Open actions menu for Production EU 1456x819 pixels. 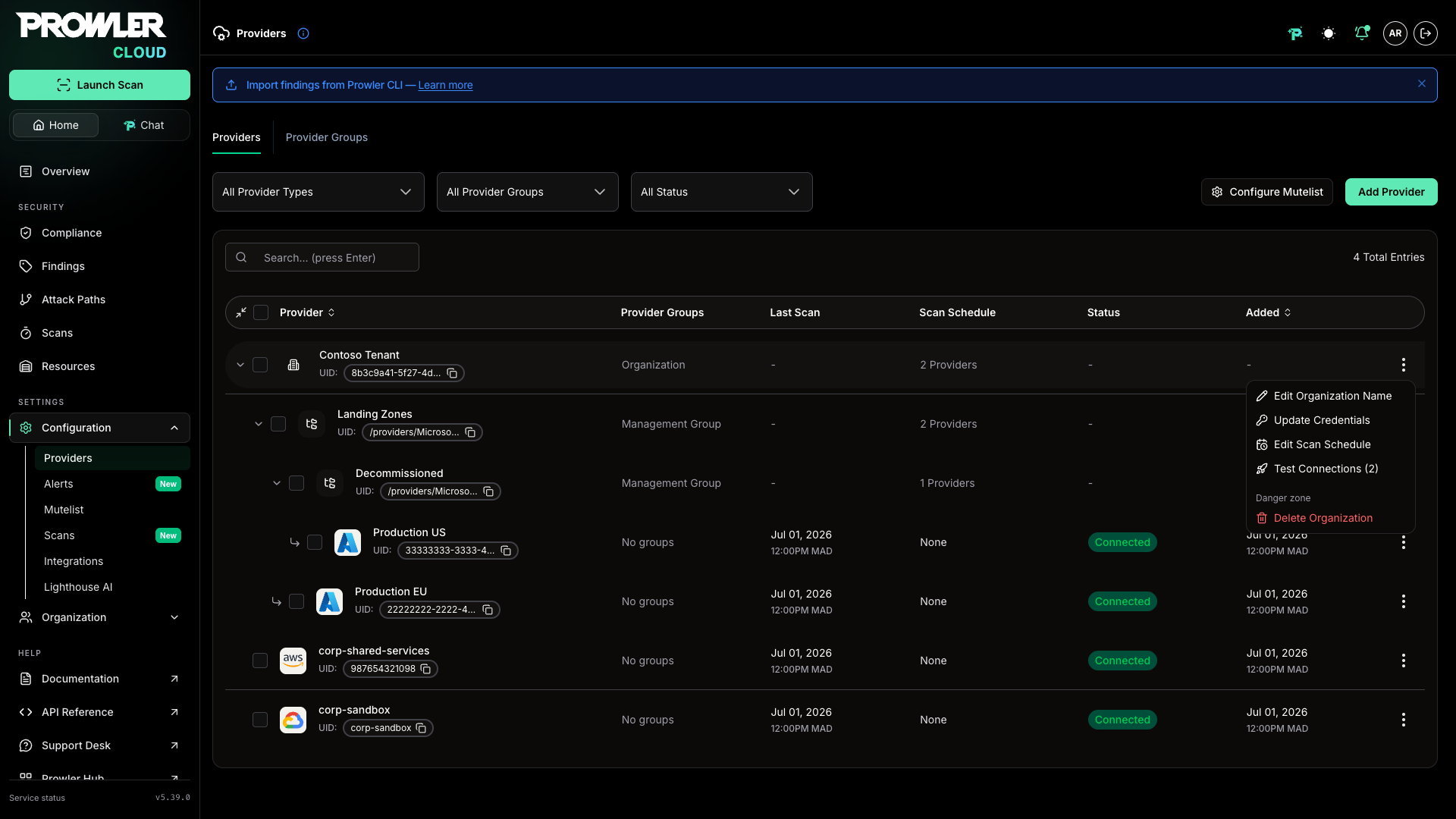[x=1404, y=601]
